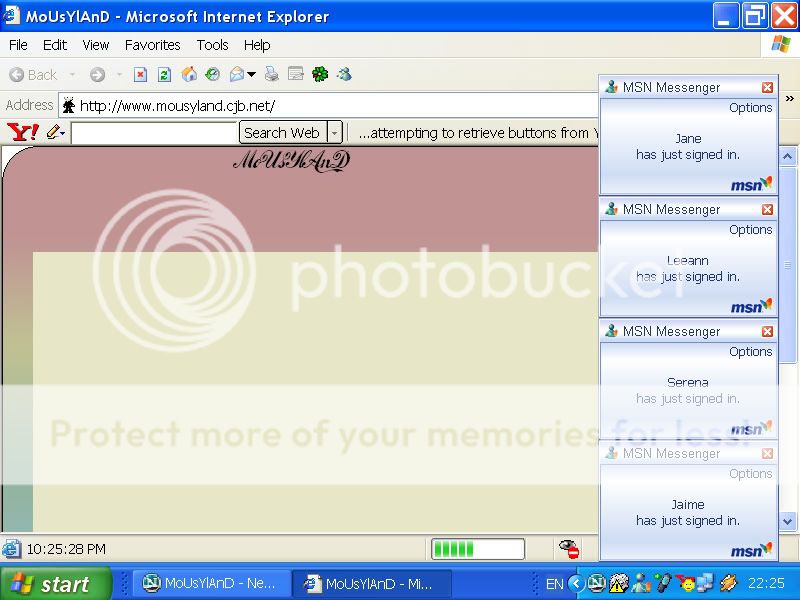The height and width of the screenshot is (600, 800).
Task: Click the Start button on taskbar
Action: tap(52, 584)
